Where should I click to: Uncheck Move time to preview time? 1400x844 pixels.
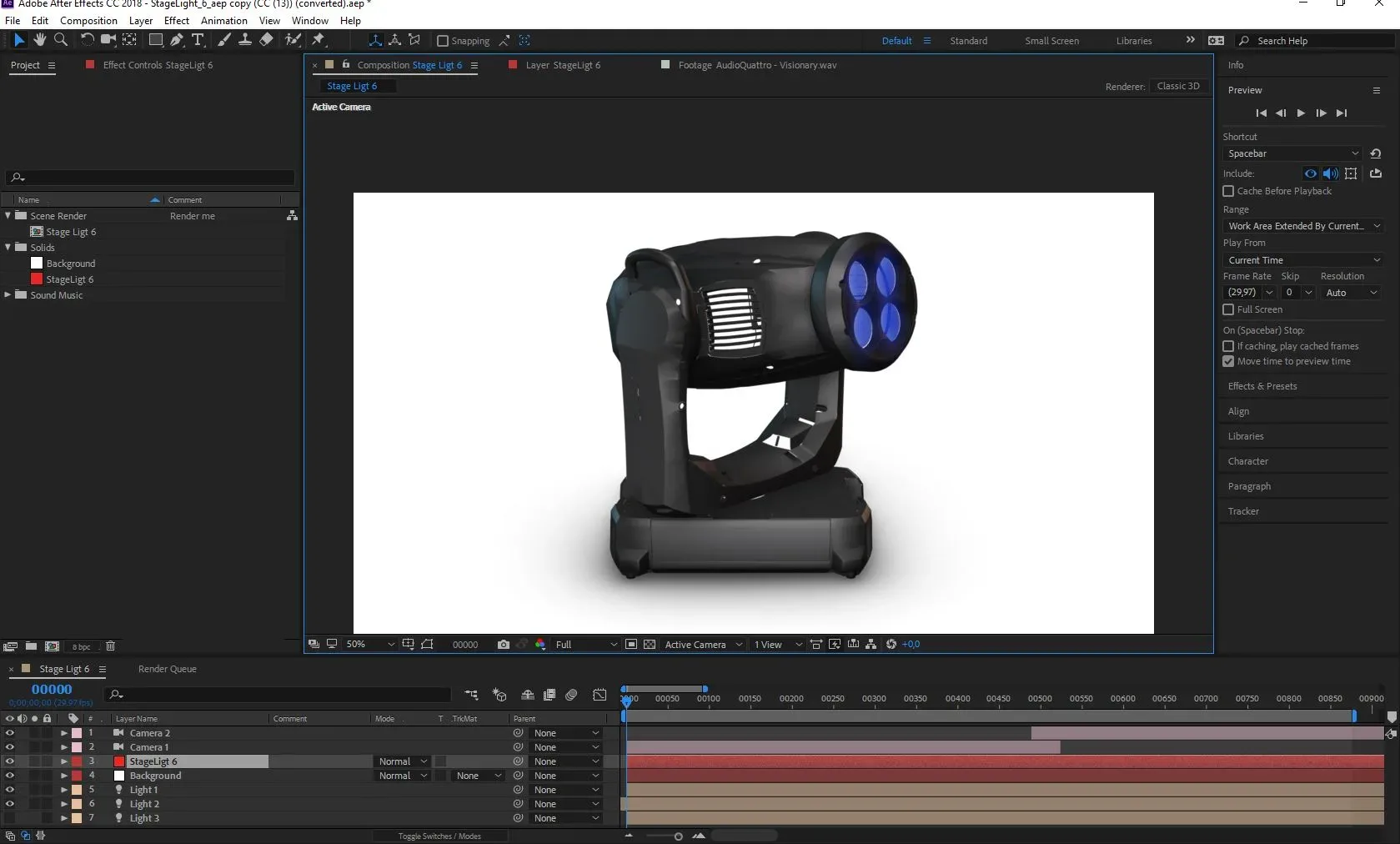[1228, 361]
